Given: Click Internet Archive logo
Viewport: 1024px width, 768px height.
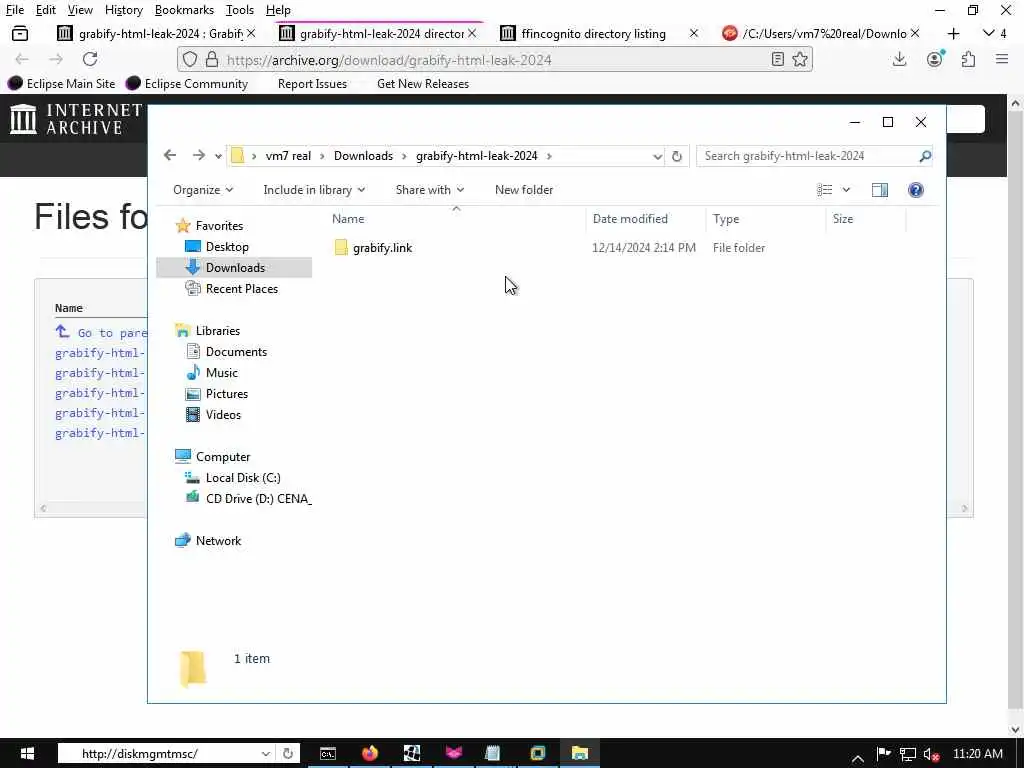Looking at the screenshot, I should pos(76,119).
